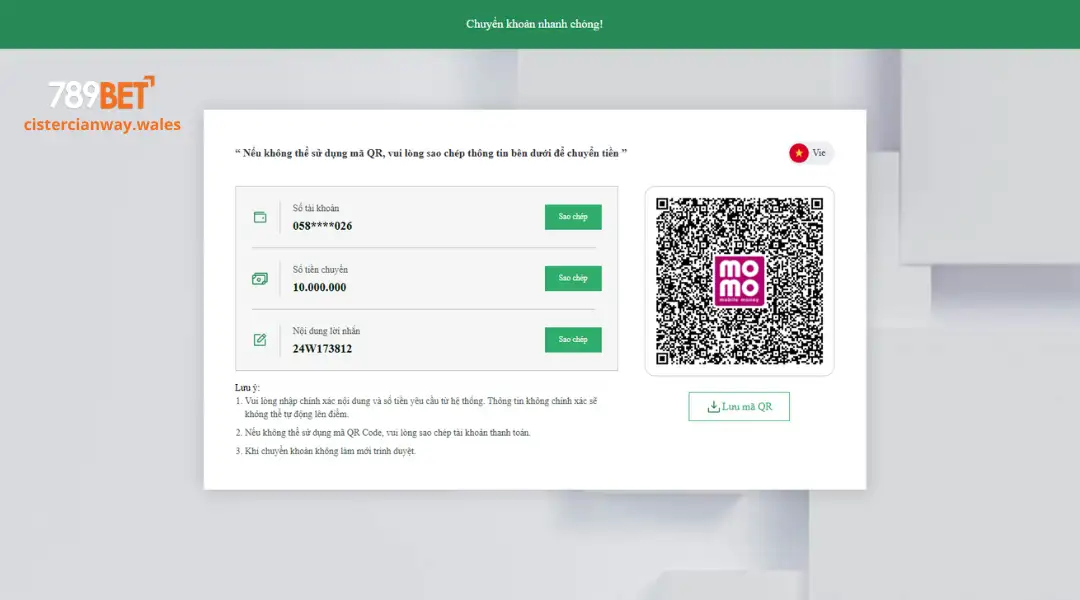
Task: Click the Nội dung lời nhắn label
Action: (x=326, y=331)
